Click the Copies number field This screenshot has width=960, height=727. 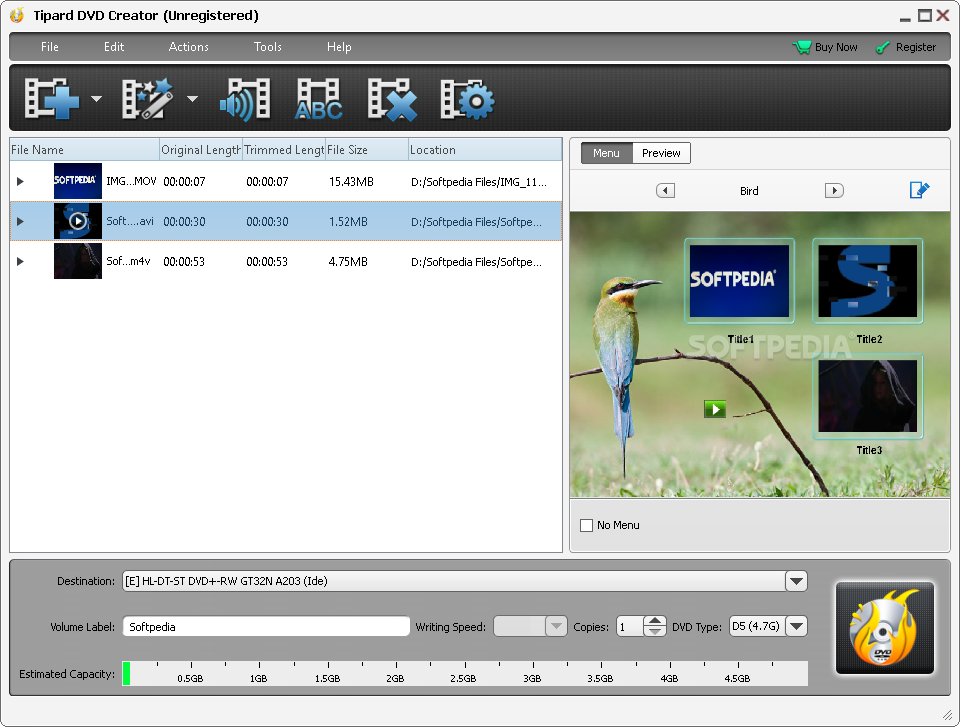630,627
